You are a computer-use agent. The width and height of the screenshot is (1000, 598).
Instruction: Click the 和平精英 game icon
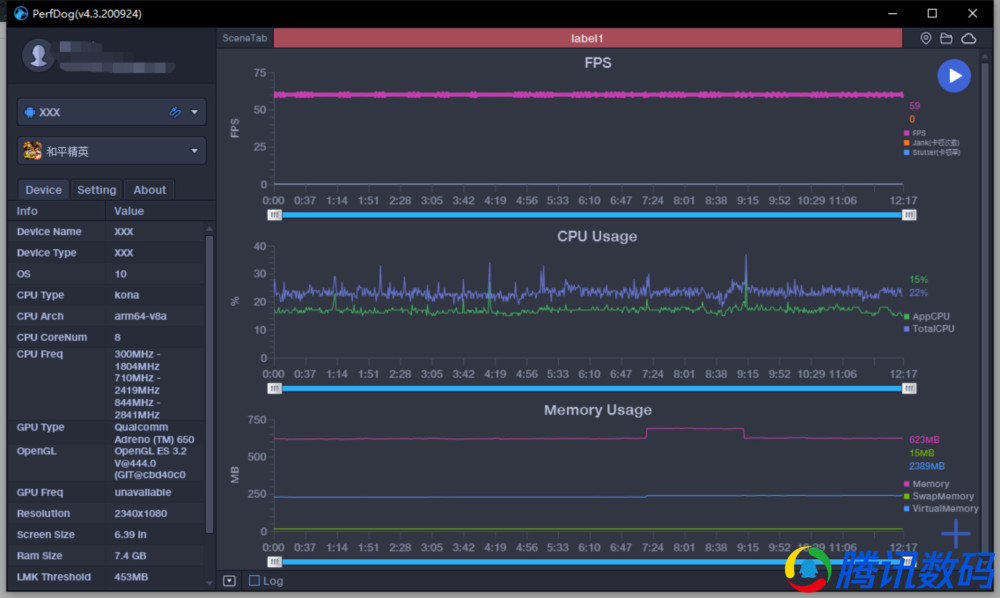click(32, 151)
